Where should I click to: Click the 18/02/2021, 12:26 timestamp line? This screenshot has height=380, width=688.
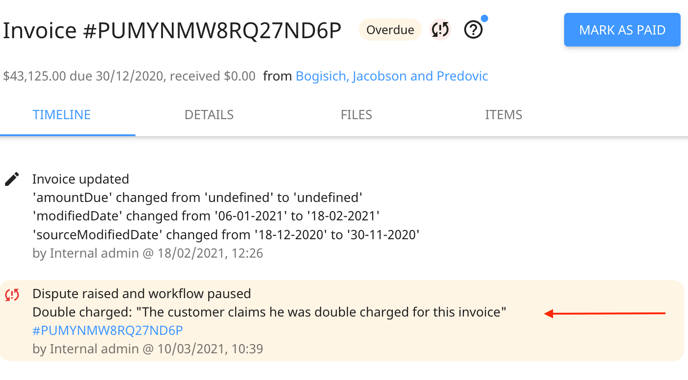point(147,253)
